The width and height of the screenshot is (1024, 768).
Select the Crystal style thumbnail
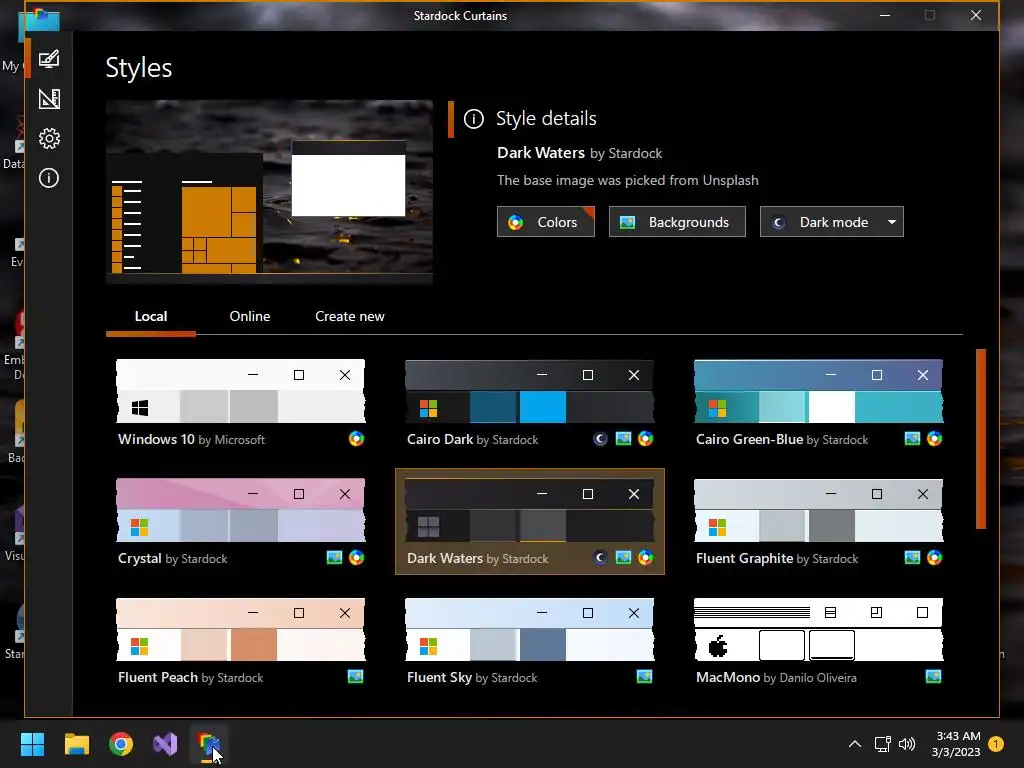point(240,509)
